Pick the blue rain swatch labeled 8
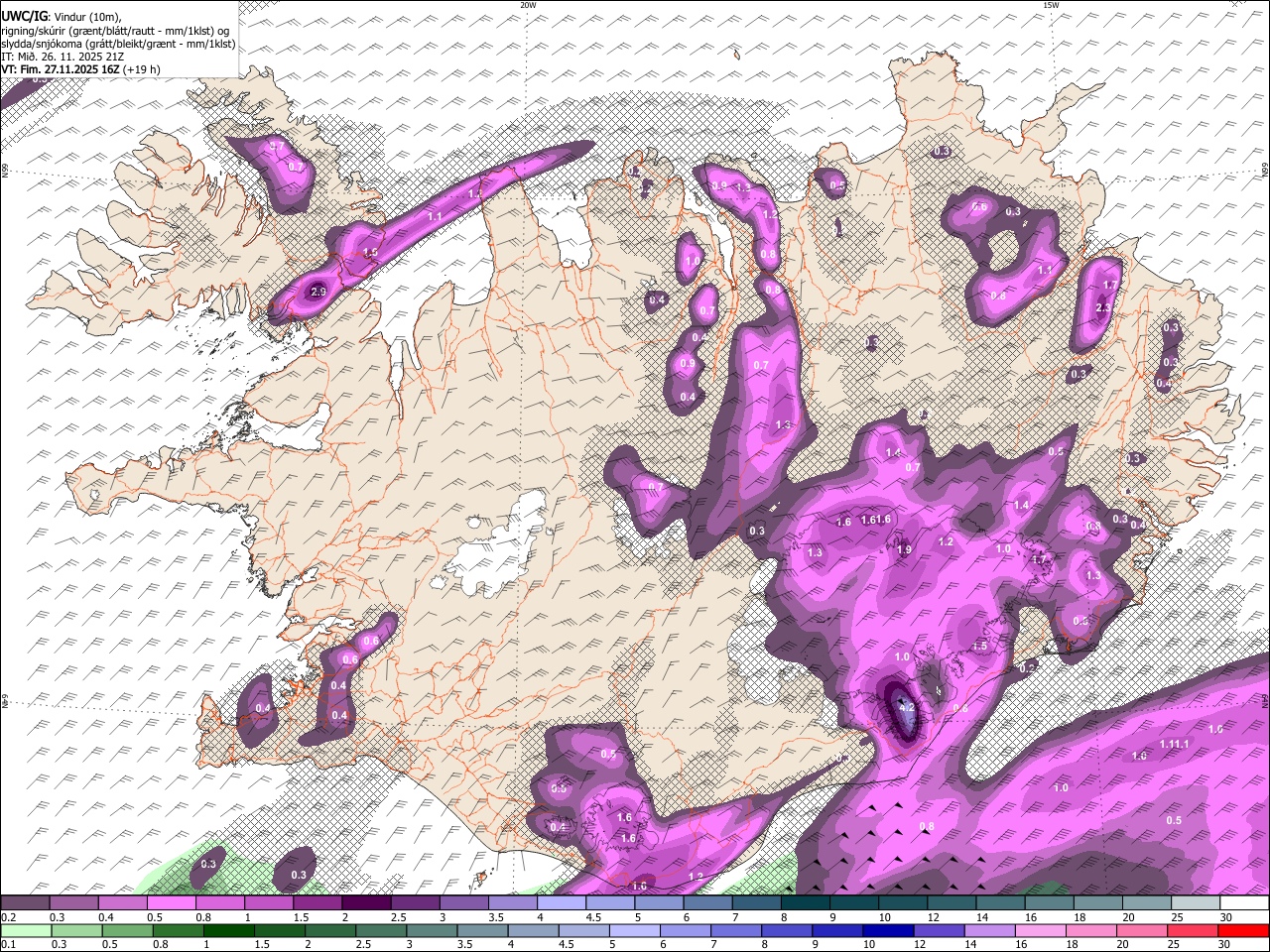The height and width of the screenshot is (952, 1270). 787,930
